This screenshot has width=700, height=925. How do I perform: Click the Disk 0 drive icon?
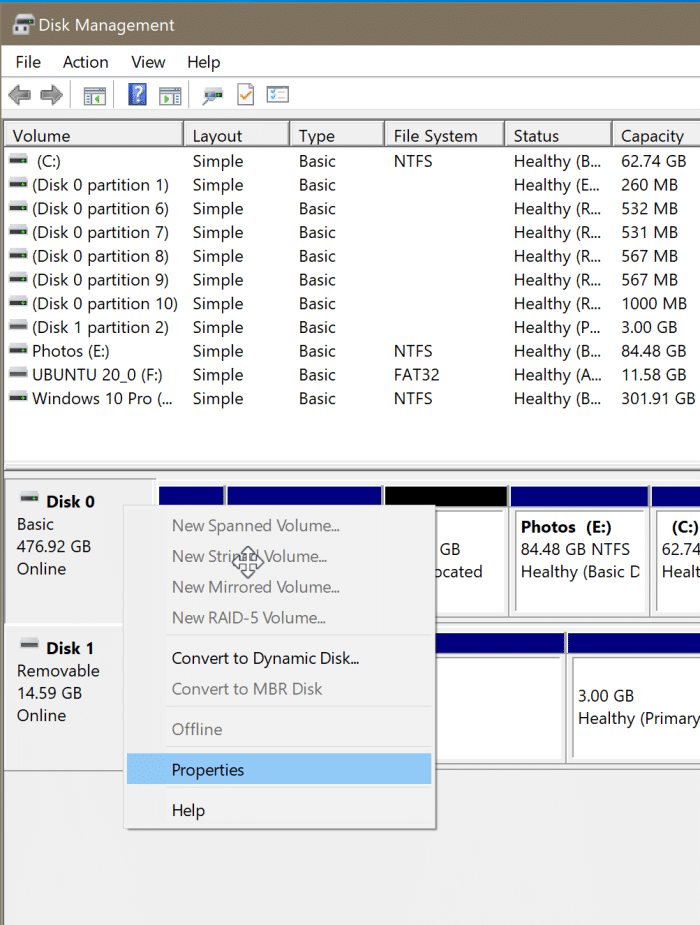pos(29,498)
